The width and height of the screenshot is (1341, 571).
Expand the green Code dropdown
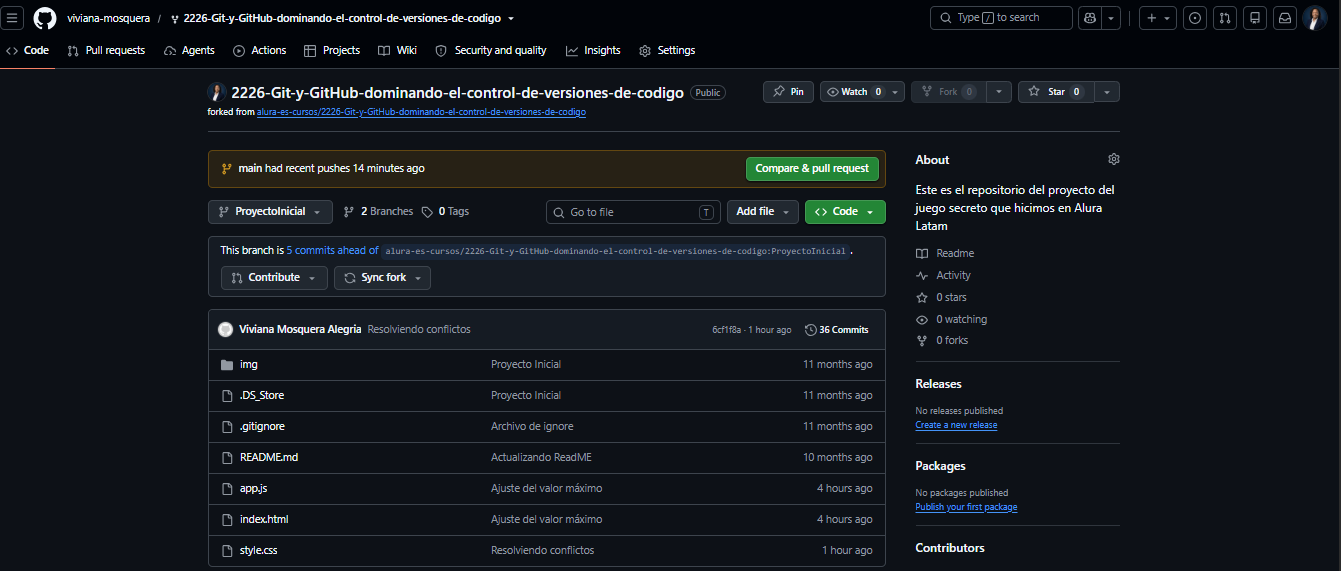[845, 212]
